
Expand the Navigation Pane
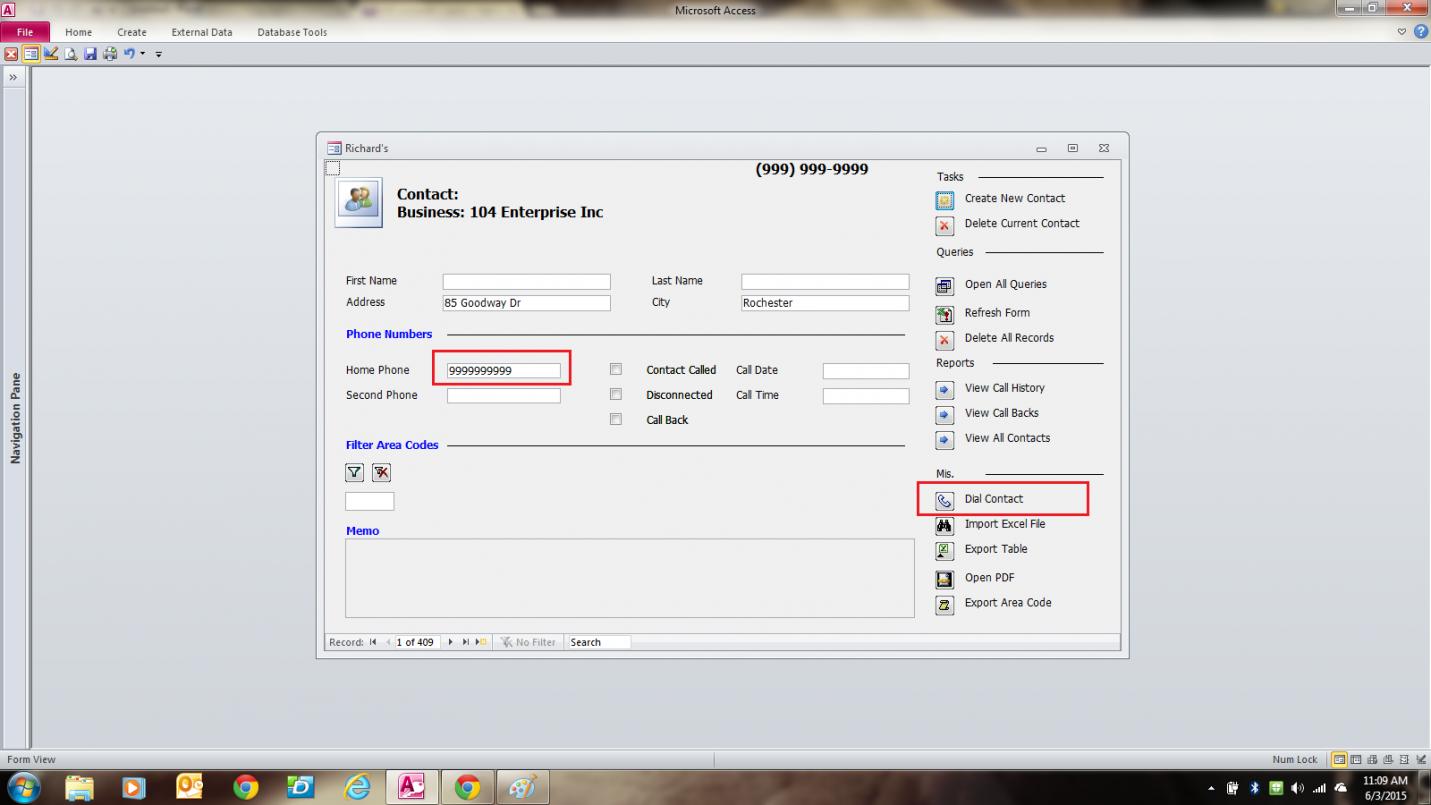14,77
